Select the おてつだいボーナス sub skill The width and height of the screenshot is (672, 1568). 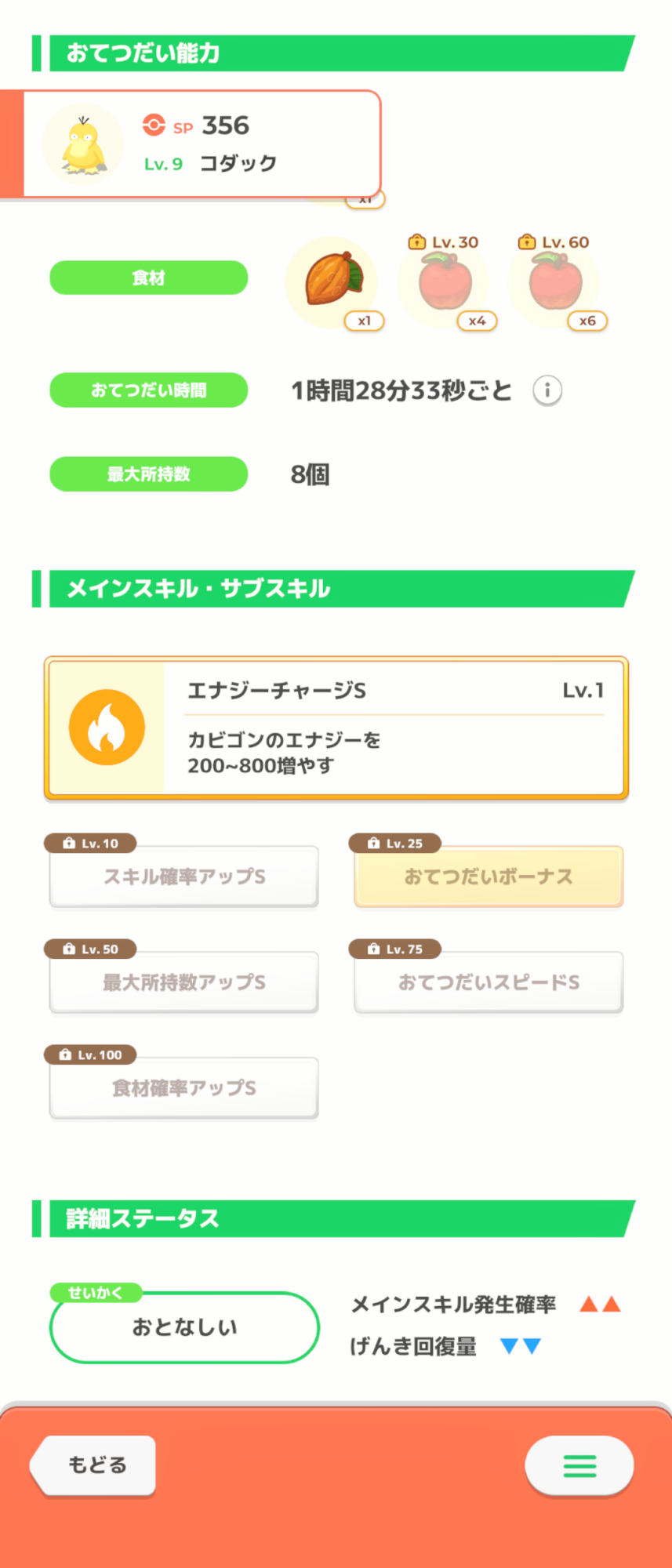489,877
